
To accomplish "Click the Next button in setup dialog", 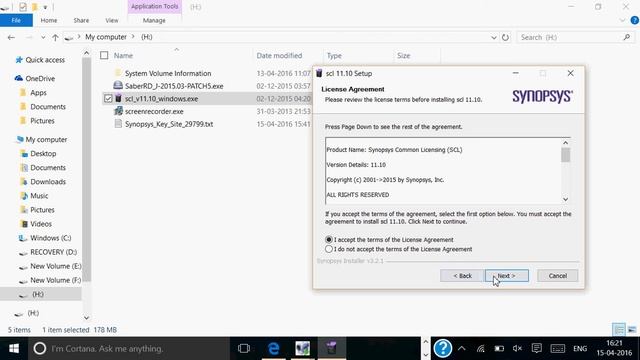I will click(507, 276).
